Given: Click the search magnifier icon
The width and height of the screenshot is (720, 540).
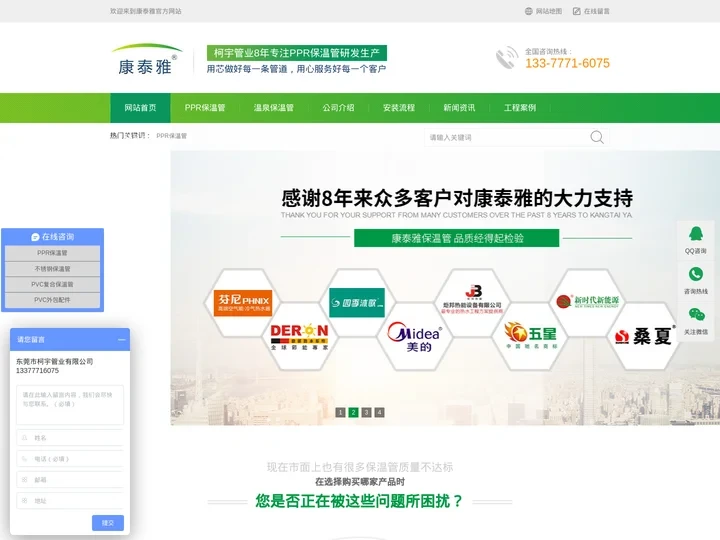Looking at the screenshot, I should (597, 137).
